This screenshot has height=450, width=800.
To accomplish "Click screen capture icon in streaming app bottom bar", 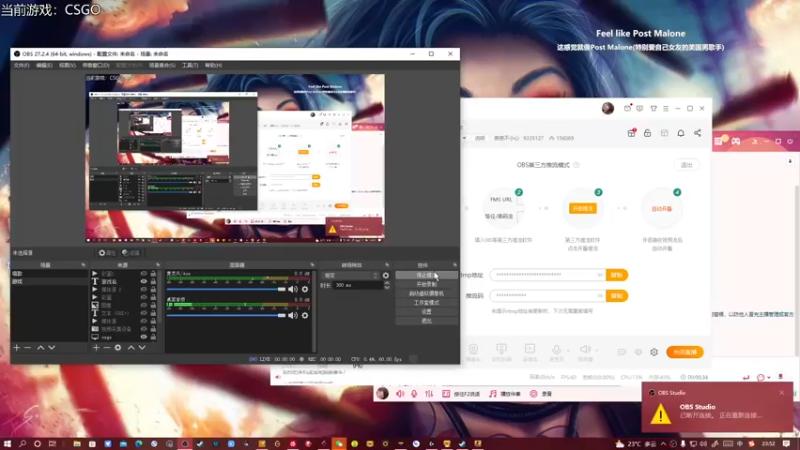I will point(501,349).
